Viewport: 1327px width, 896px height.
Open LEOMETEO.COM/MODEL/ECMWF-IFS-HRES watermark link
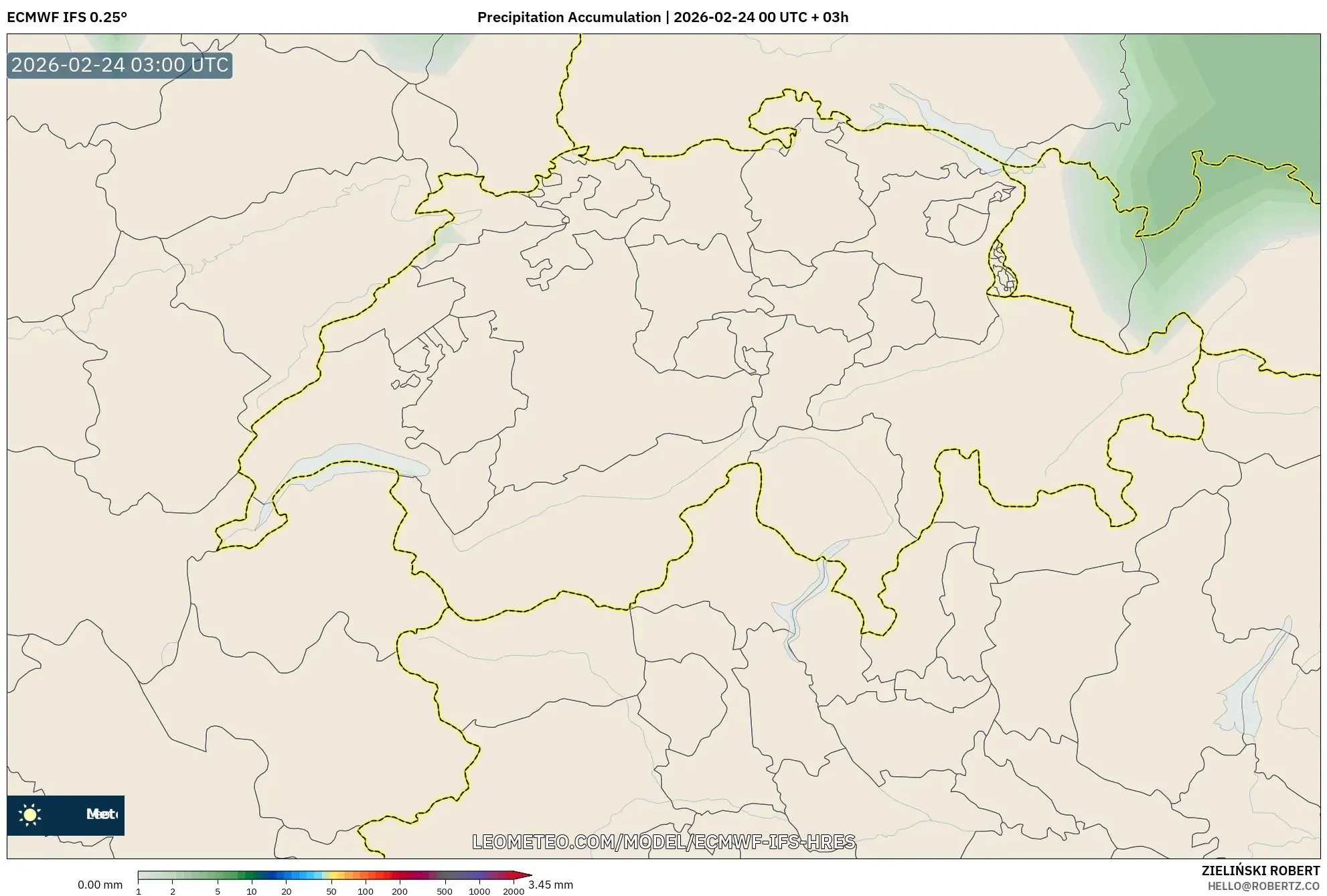[x=663, y=844]
